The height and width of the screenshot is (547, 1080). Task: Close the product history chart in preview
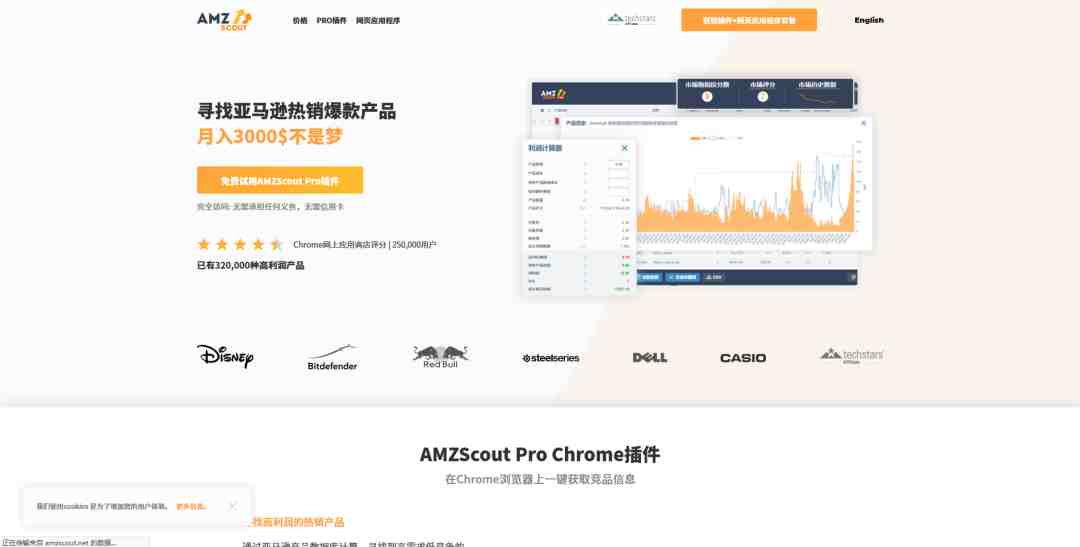pos(864,123)
